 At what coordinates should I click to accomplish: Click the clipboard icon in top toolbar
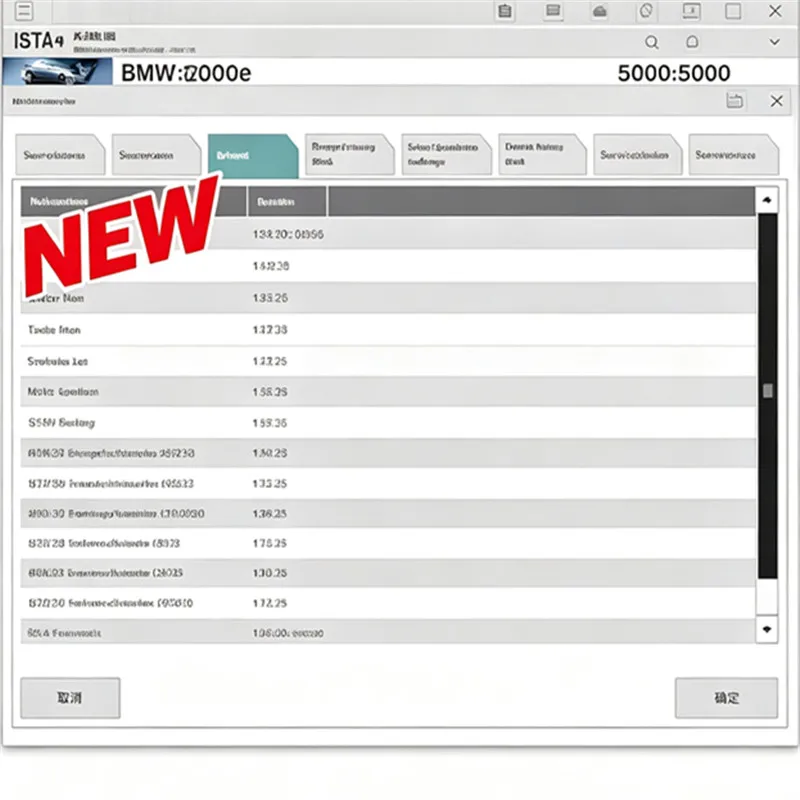(505, 11)
